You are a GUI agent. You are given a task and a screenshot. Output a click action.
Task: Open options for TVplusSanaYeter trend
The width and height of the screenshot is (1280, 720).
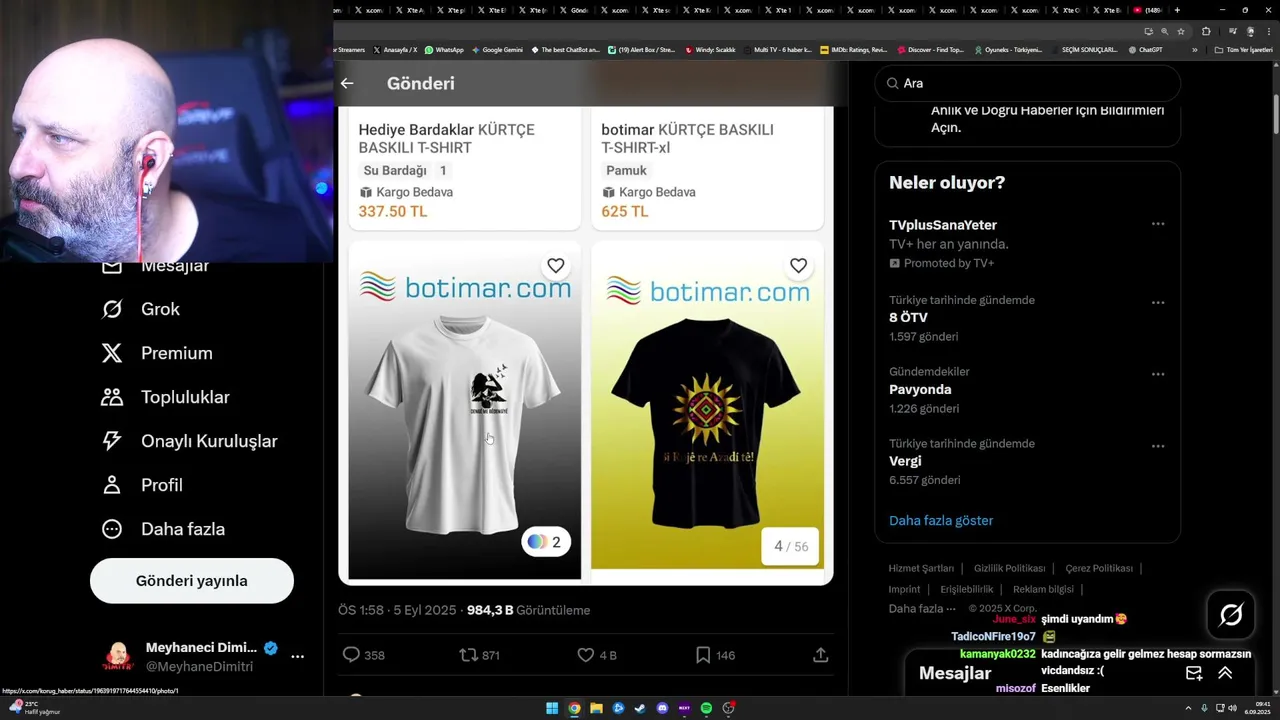click(1158, 224)
